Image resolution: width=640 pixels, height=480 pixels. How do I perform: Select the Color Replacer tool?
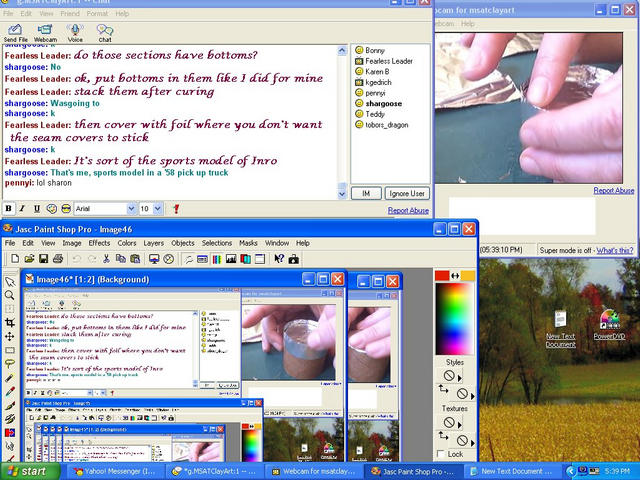click(x=9, y=433)
